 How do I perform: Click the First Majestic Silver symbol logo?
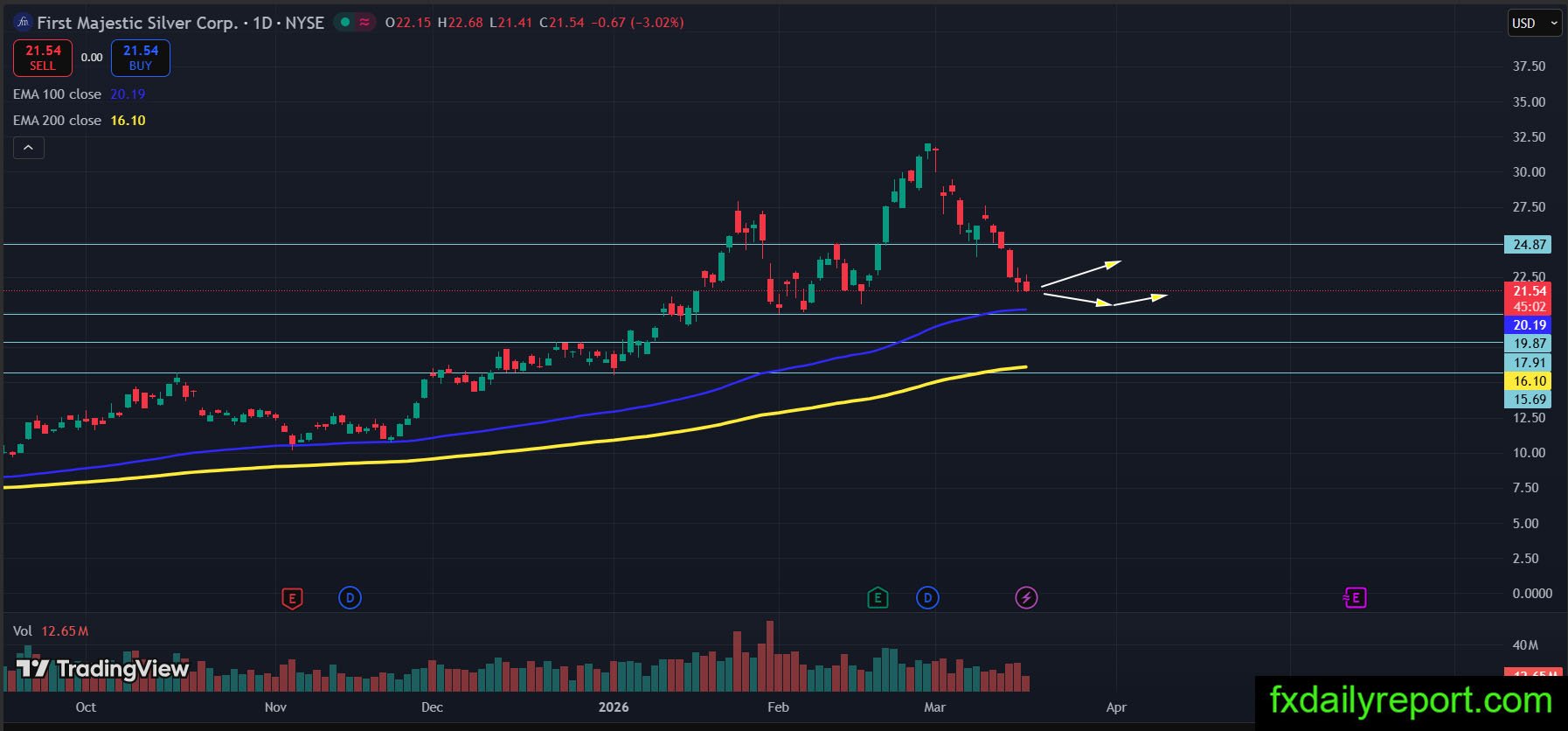tap(24, 23)
